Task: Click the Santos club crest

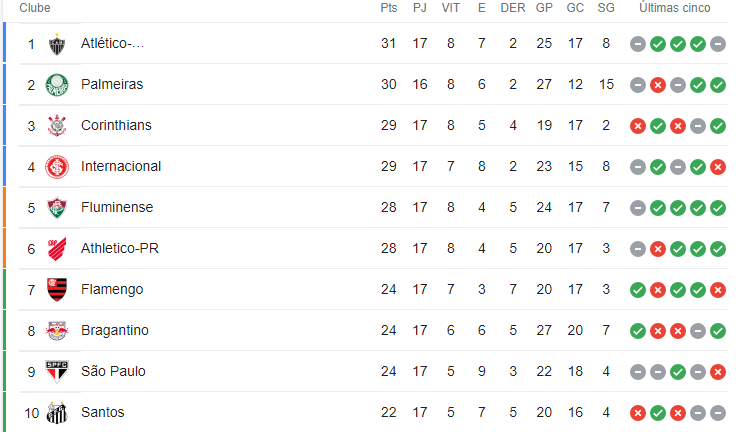Action: [x=57, y=413]
